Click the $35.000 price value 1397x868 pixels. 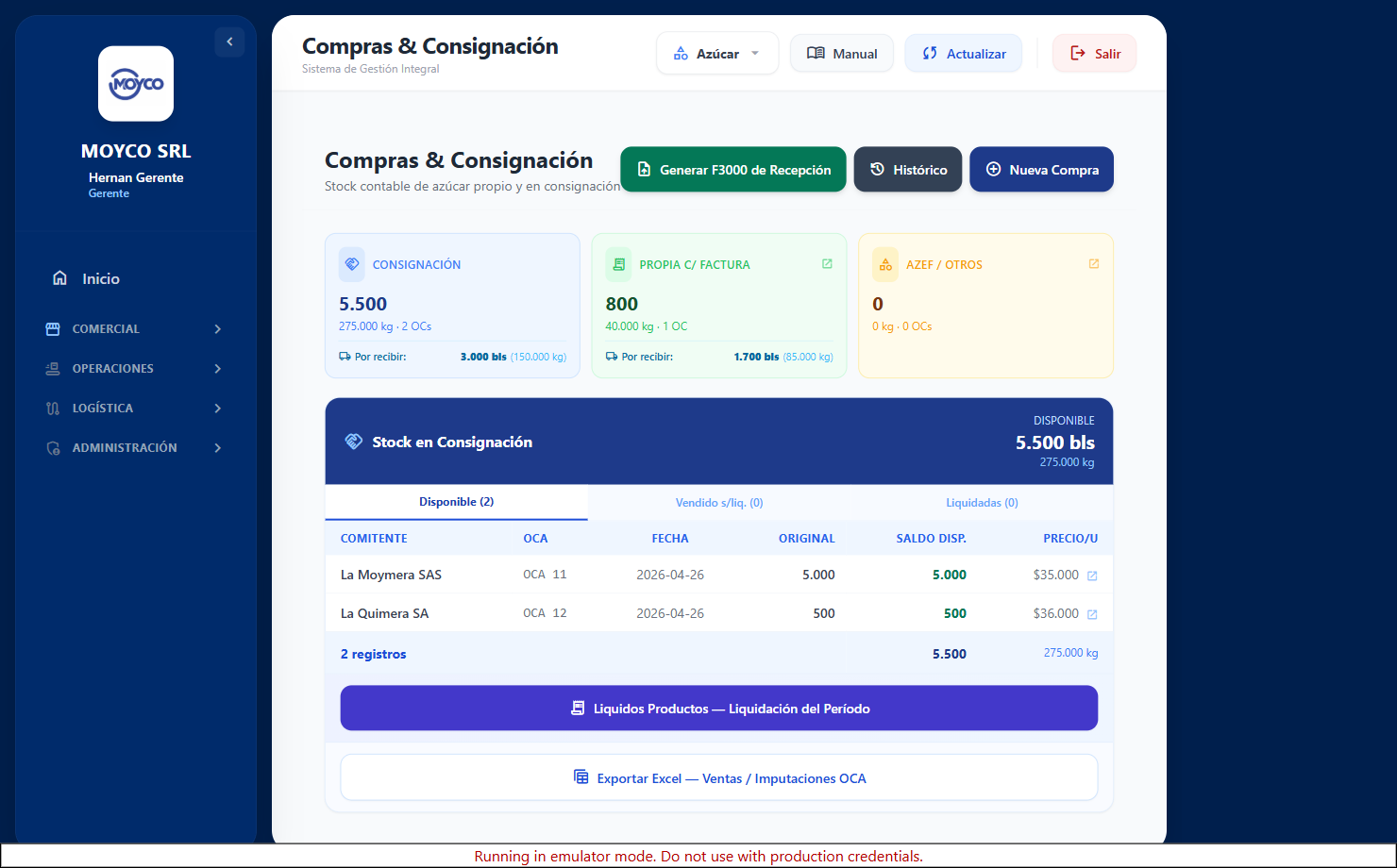point(1056,575)
